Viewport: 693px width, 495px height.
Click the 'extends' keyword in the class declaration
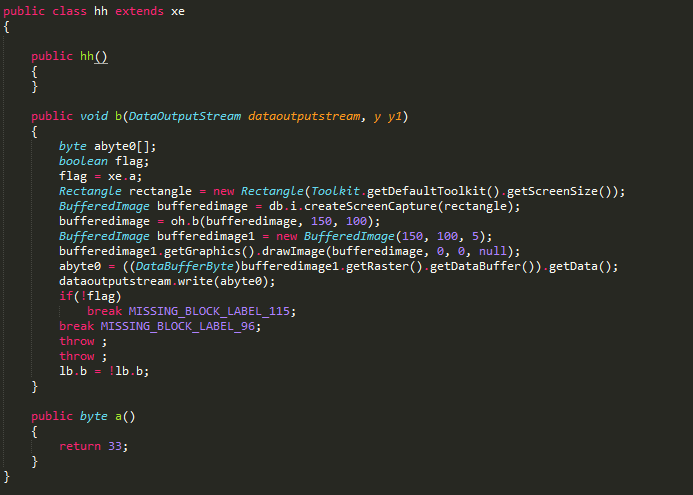tap(139, 11)
